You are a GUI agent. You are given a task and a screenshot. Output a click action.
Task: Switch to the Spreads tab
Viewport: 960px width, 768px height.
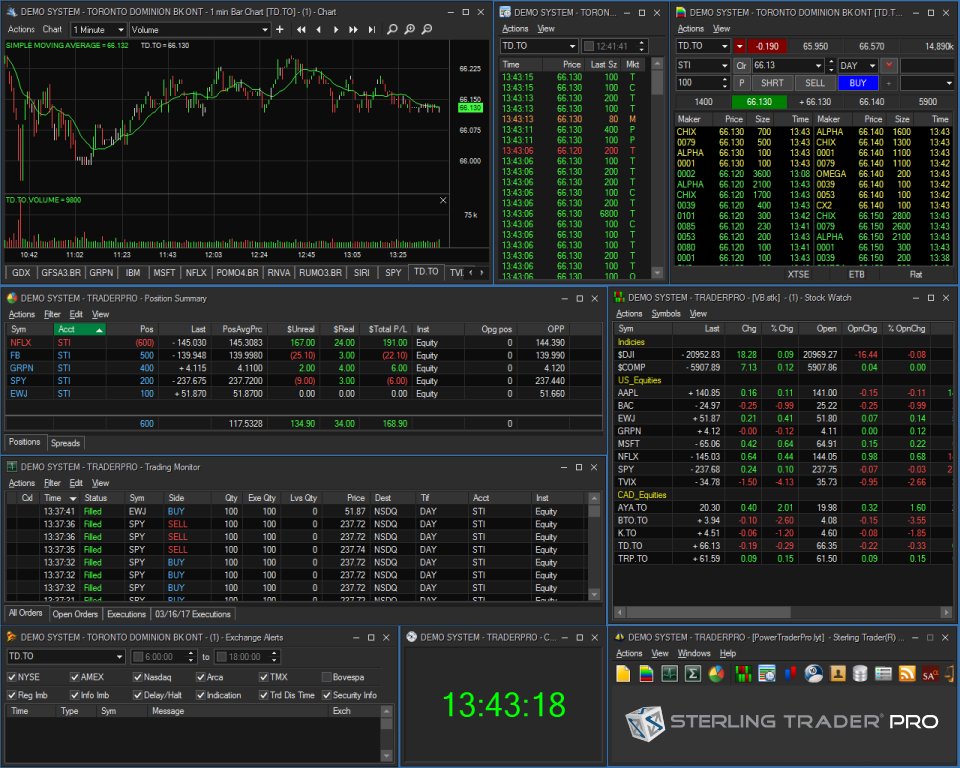coord(66,443)
